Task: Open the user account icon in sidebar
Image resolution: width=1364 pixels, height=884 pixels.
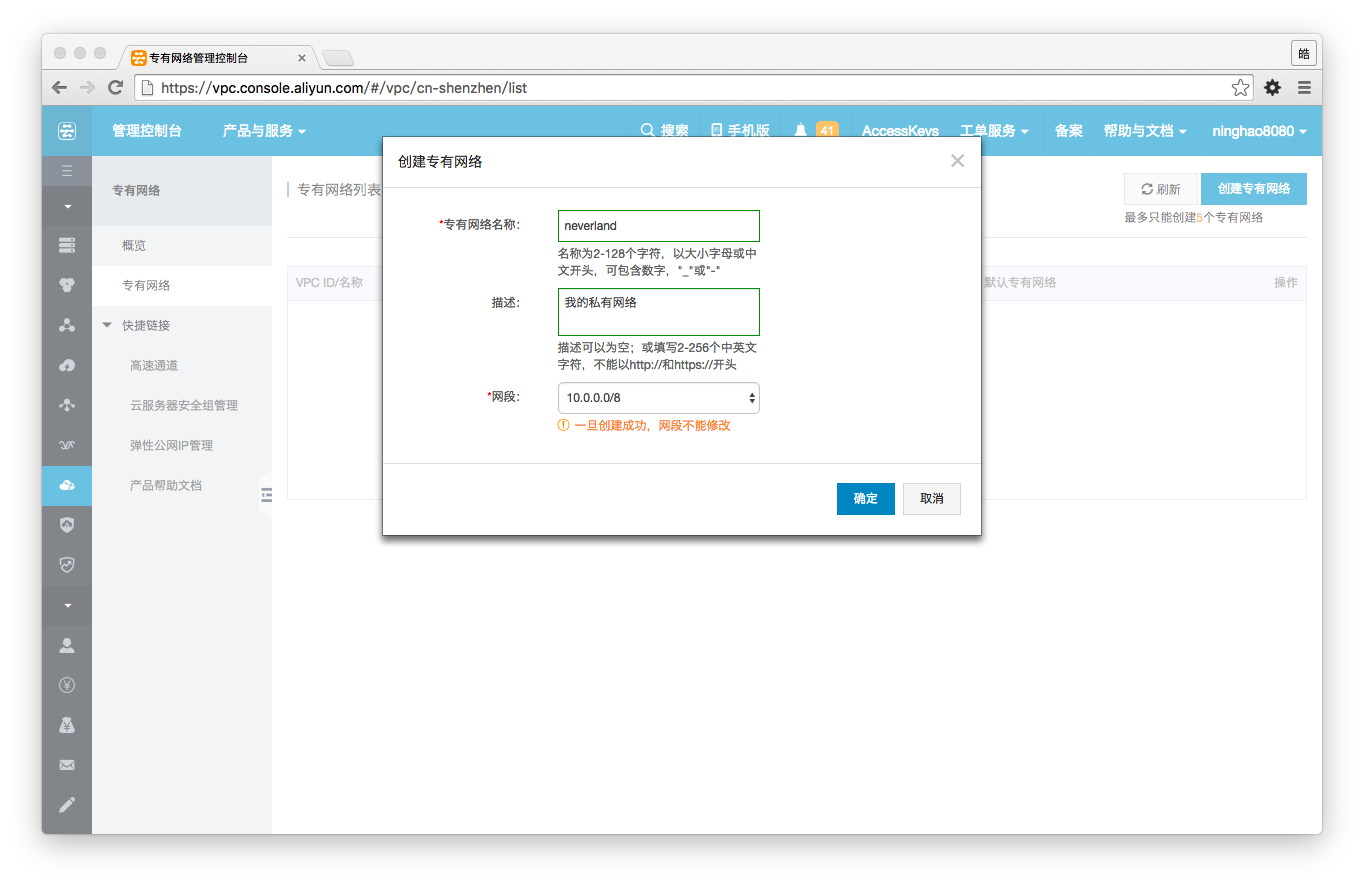Action: [67, 645]
